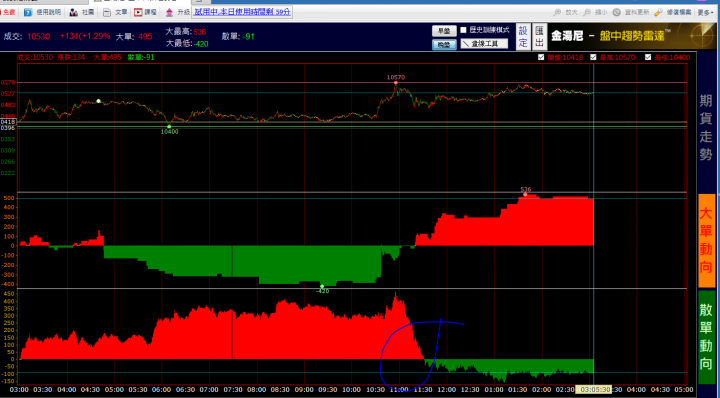The height and width of the screenshot is (398, 720).
Task: Open the trial time remaining link
Action: (242, 12)
